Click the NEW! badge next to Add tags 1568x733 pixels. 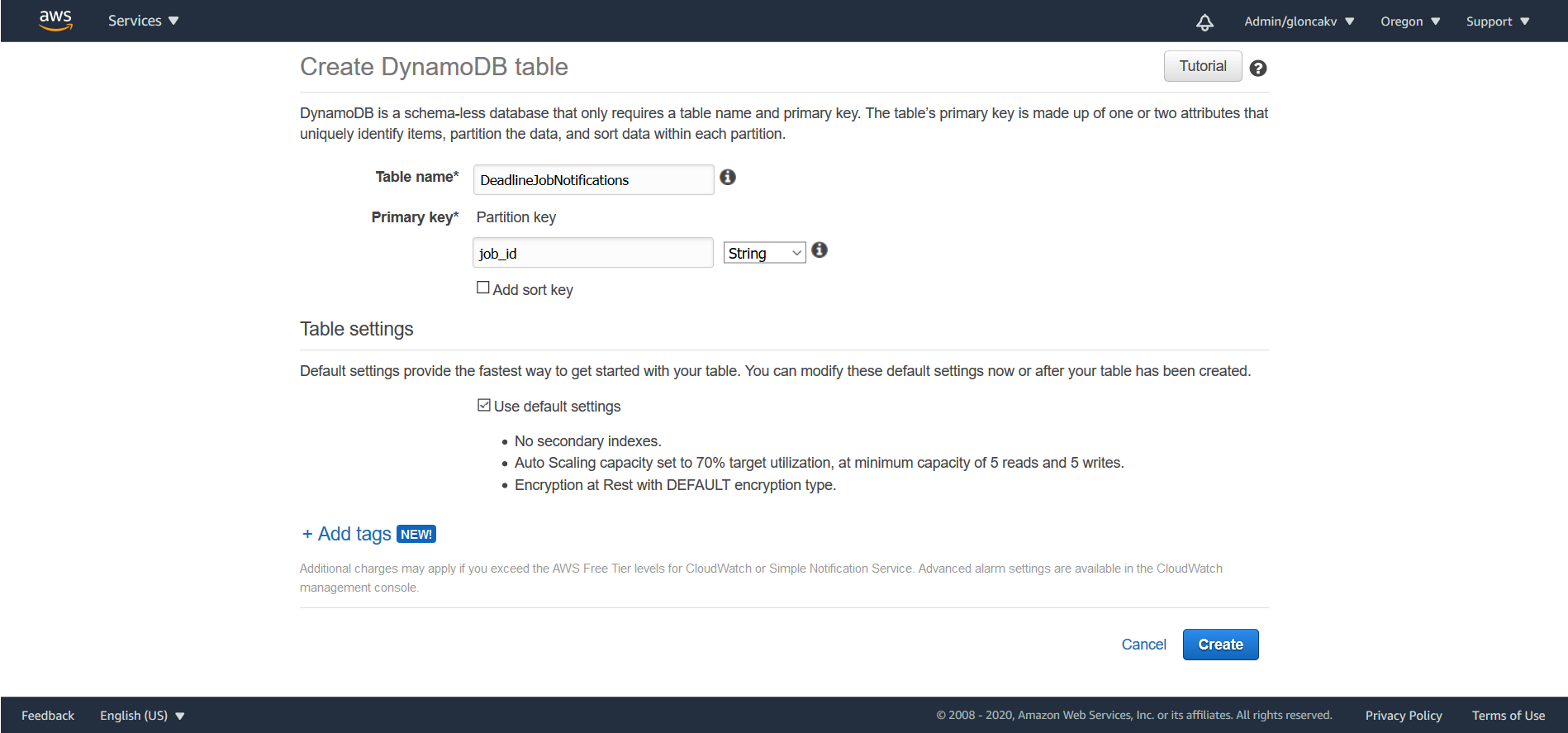[x=416, y=534]
